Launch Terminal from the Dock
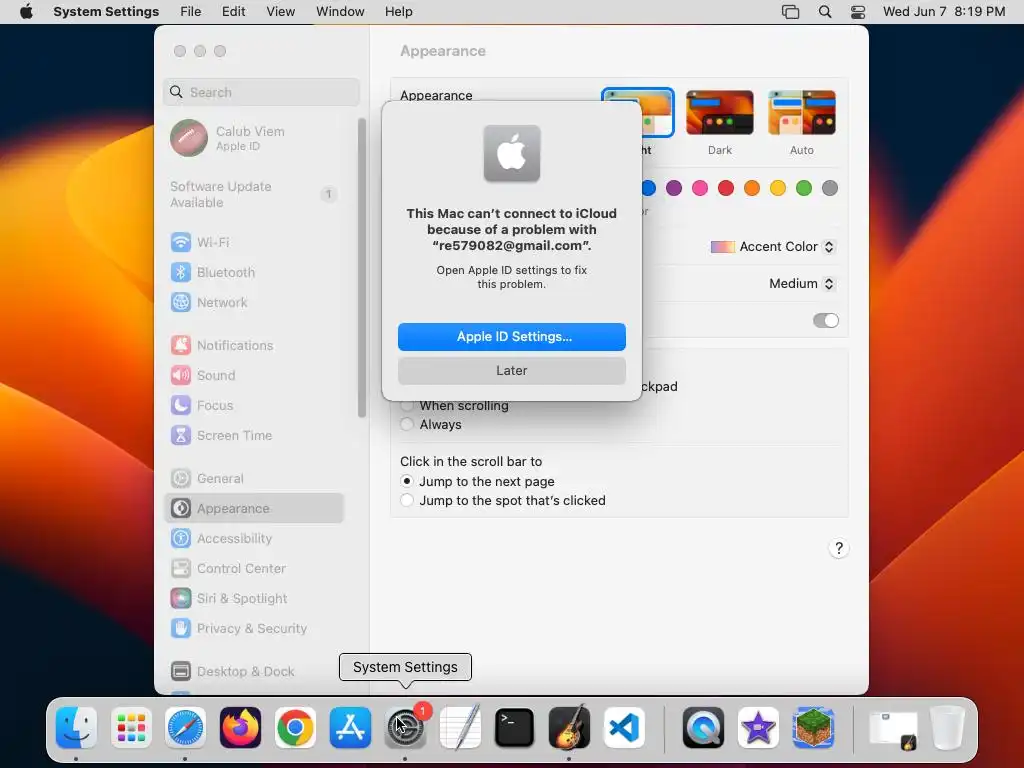 [515, 727]
